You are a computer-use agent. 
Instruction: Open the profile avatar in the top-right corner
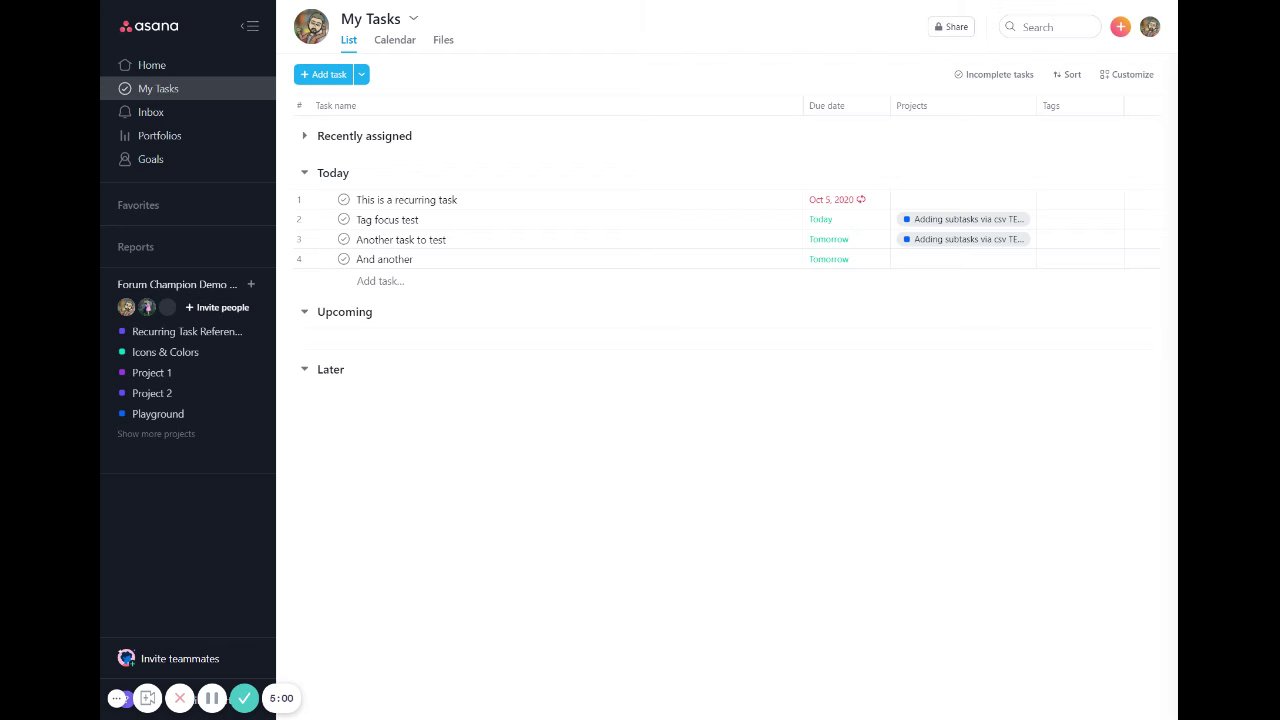(1150, 27)
